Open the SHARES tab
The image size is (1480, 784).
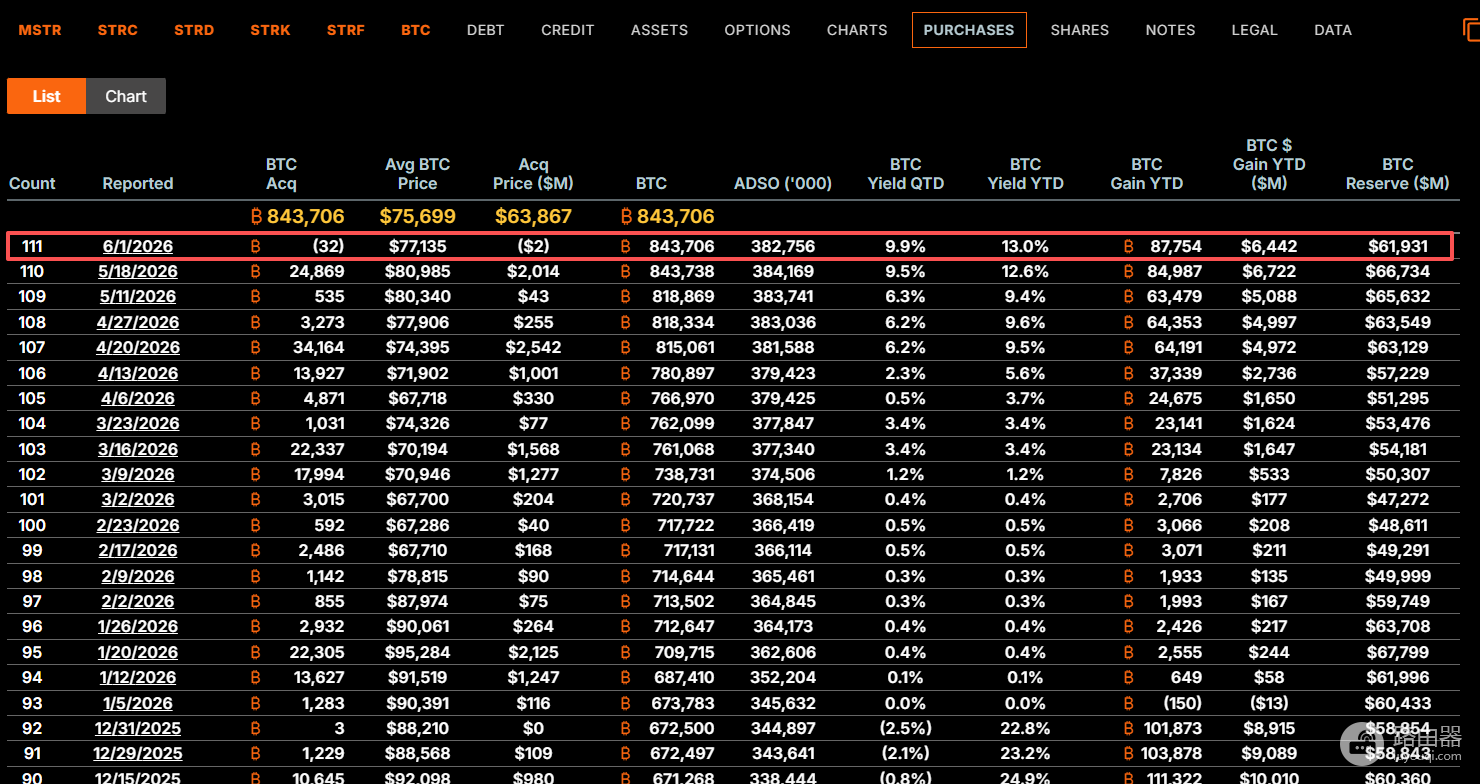[1079, 30]
